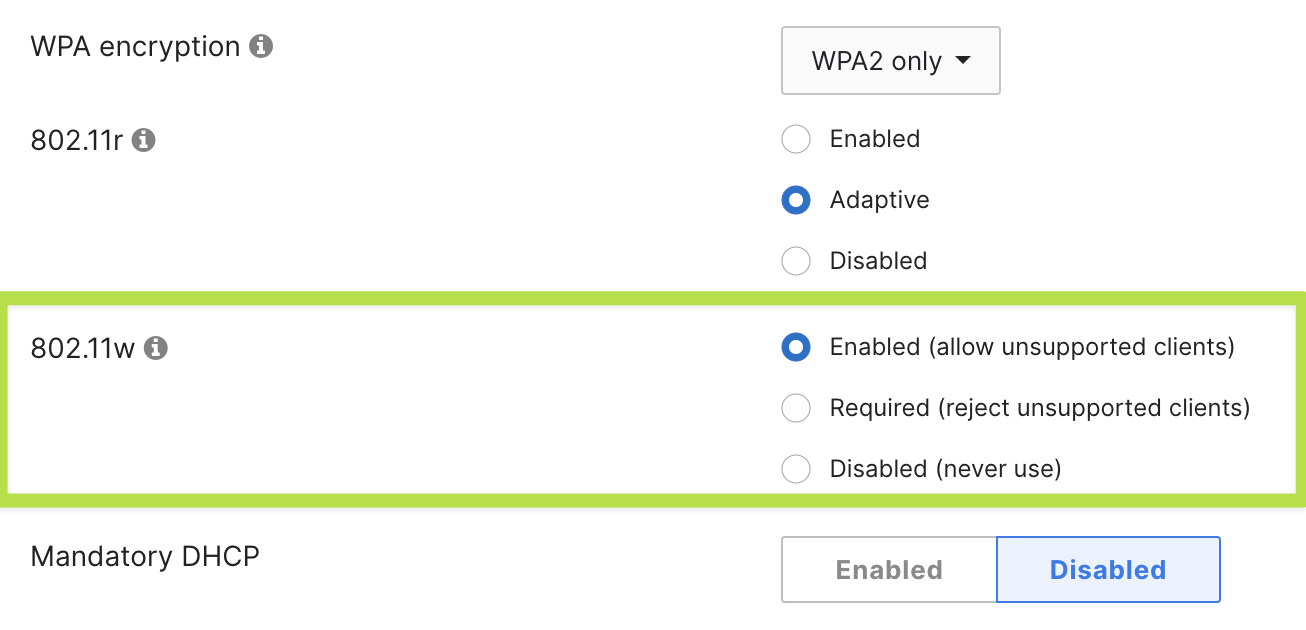
Task: Click the info icon beside WPA encryption
Action: [x=261, y=47]
